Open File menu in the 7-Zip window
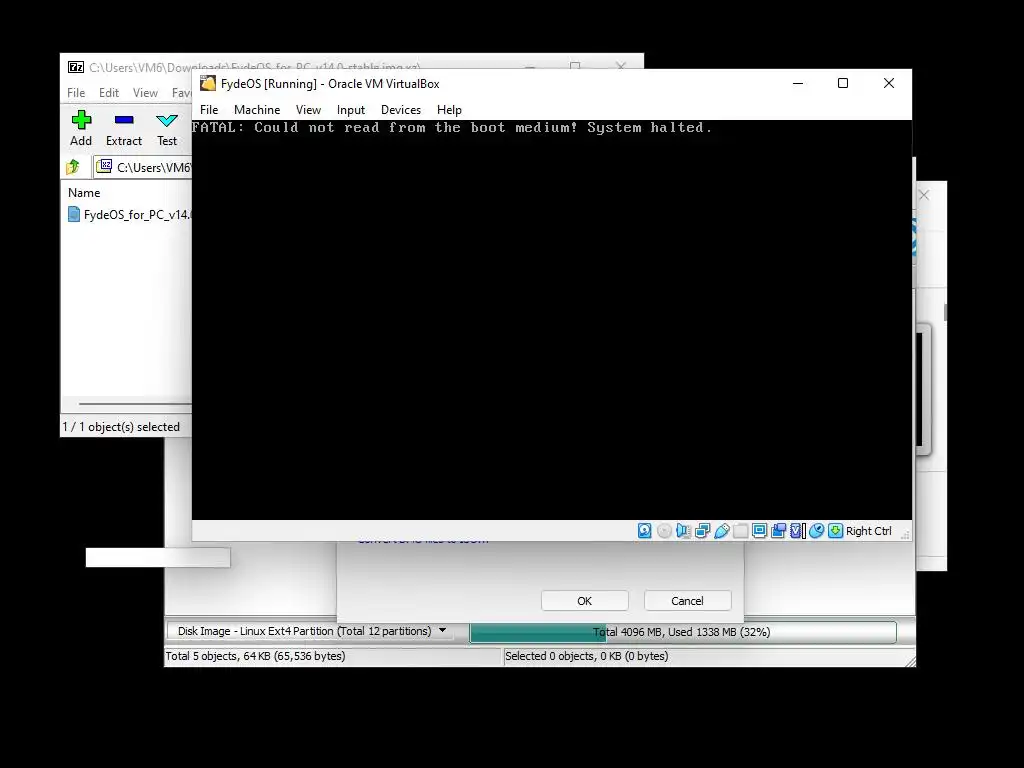The width and height of the screenshot is (1024, 768). (x=76, y=93)
